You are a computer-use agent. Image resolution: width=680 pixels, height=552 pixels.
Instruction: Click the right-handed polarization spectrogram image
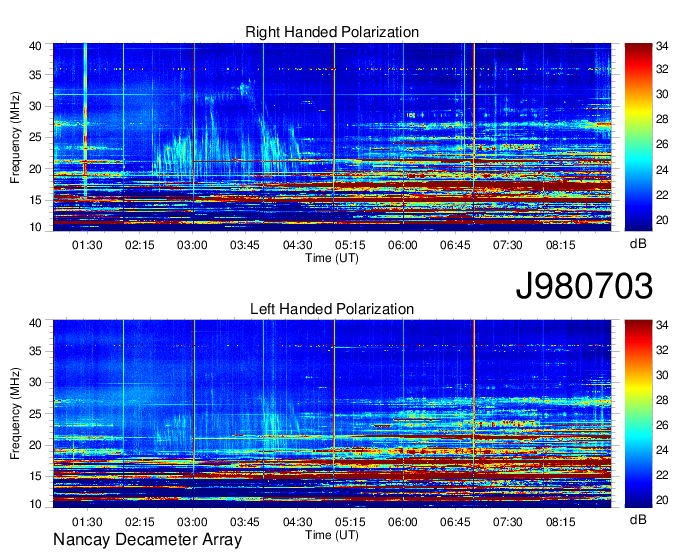click(x=332, y=137)
